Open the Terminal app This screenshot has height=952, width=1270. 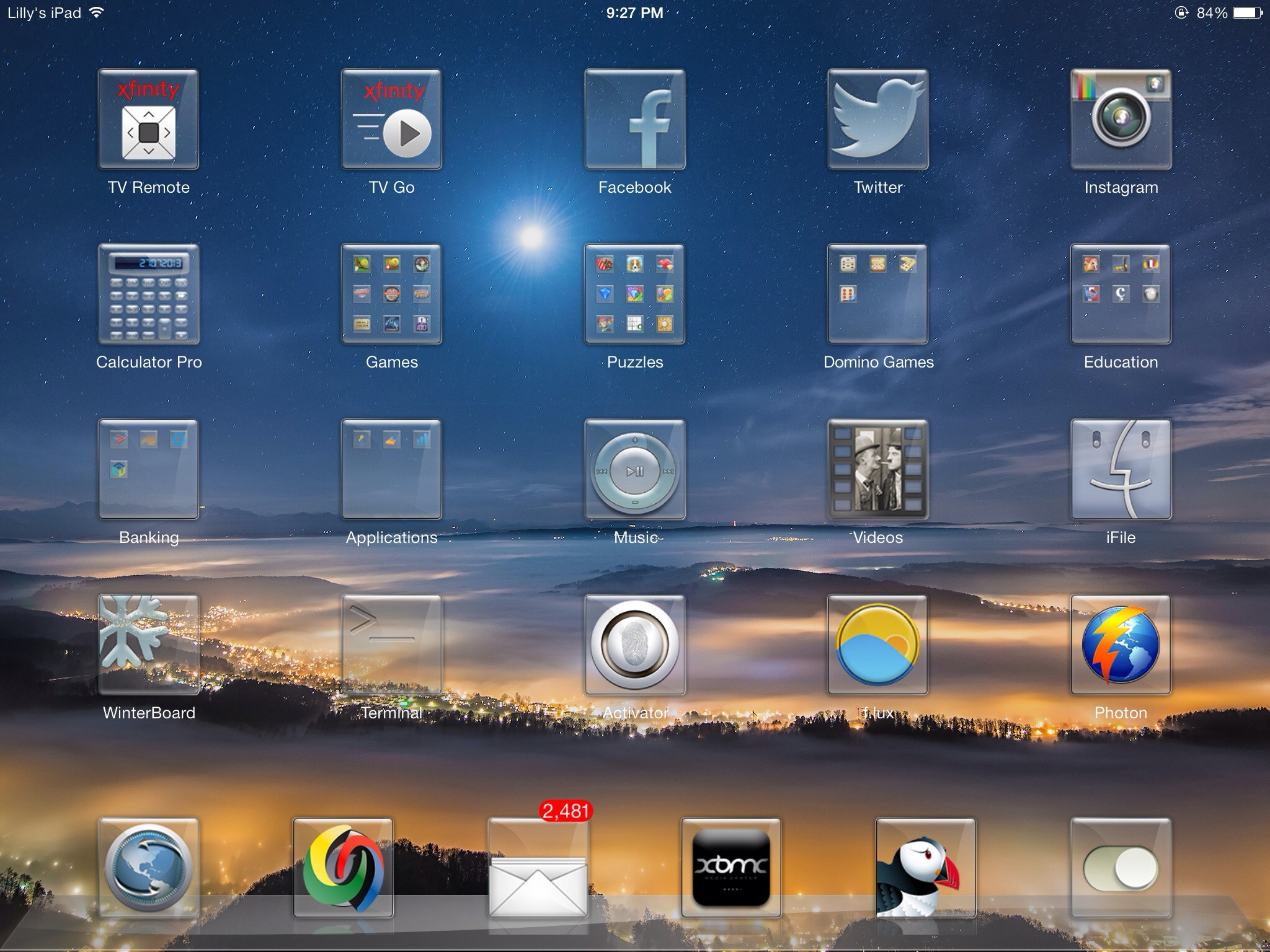pyautogui.click(x=391, y=645)
